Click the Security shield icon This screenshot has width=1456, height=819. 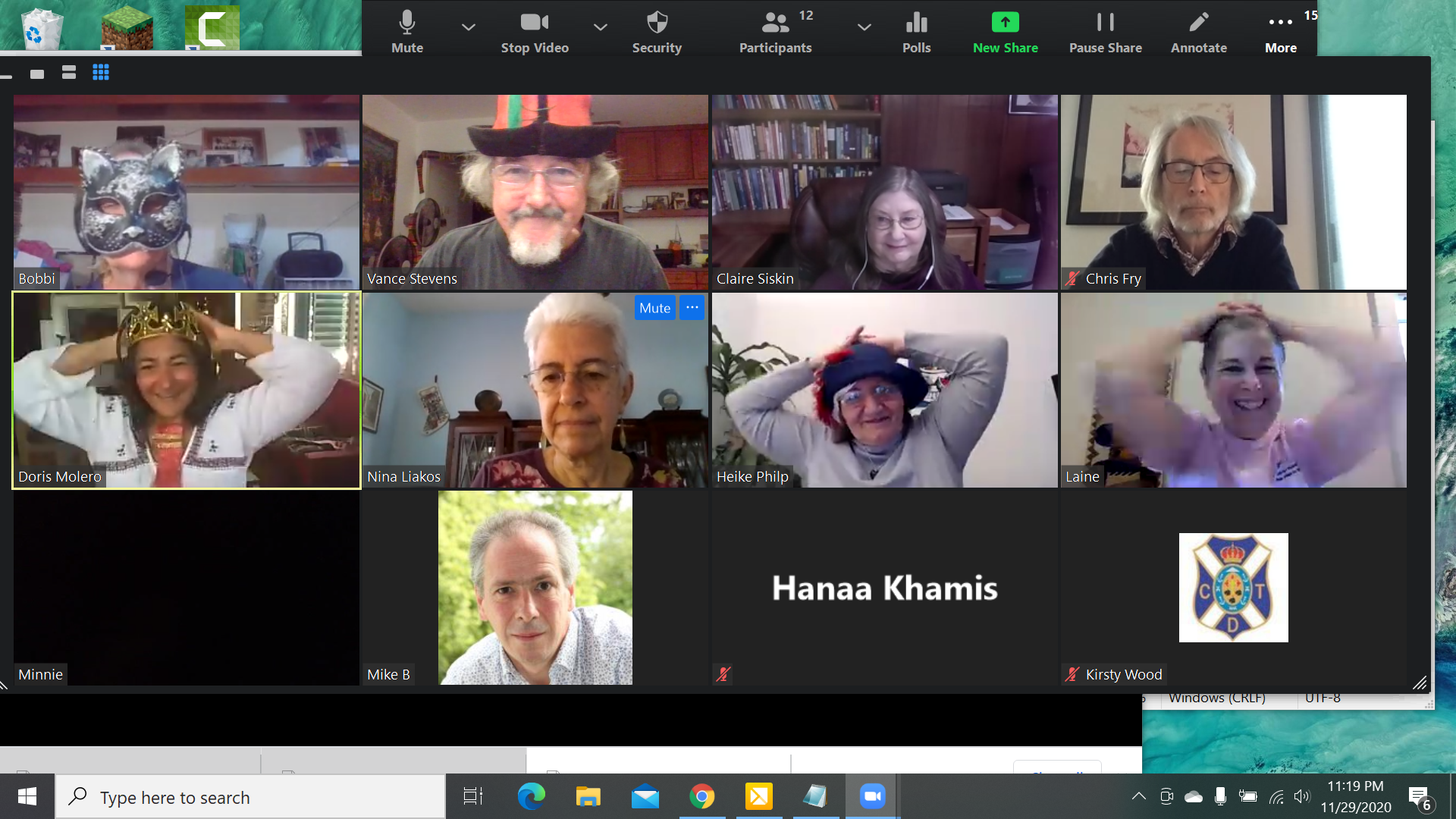click(657, 23)
